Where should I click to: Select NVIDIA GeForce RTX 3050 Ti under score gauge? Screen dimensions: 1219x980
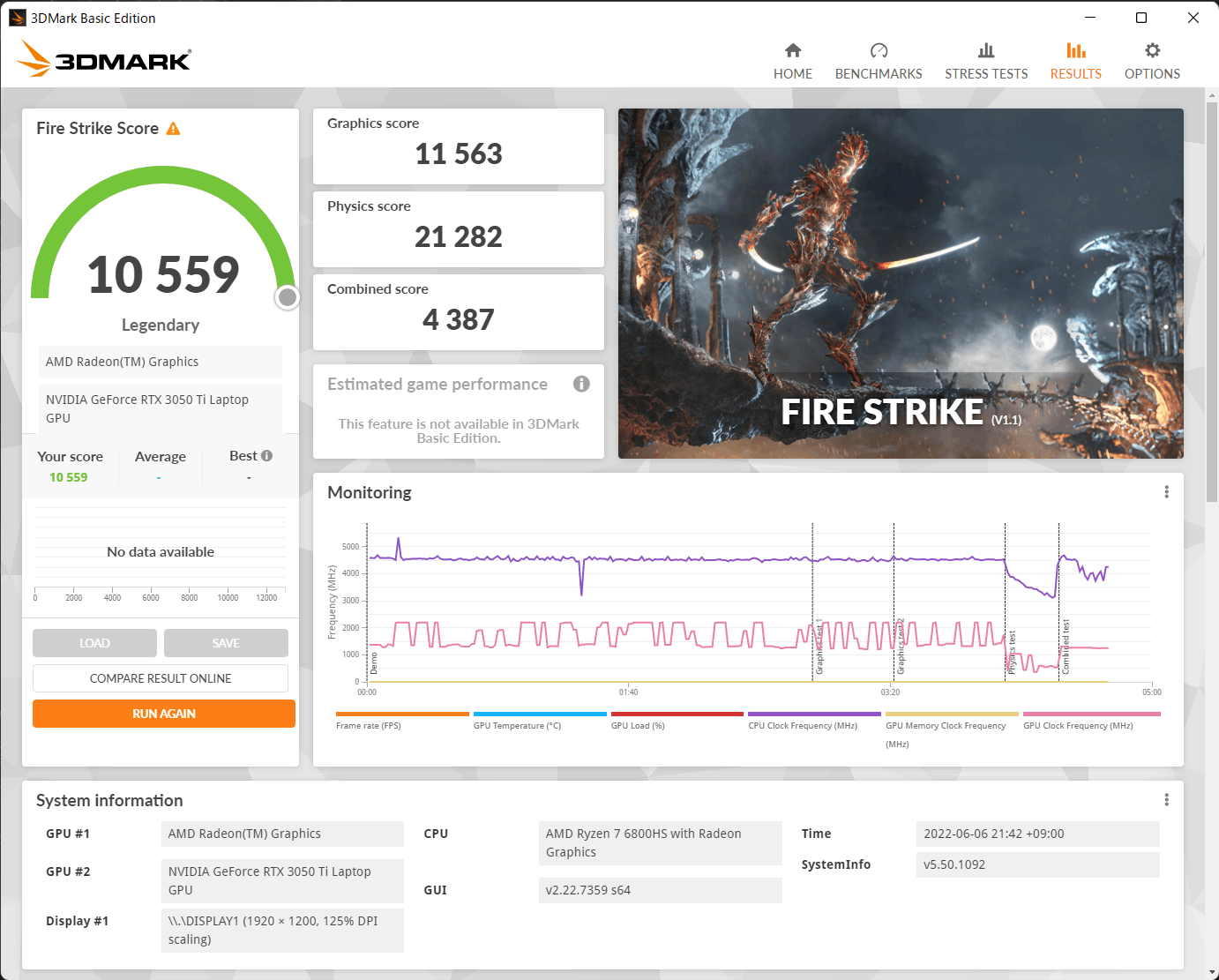pos(161,408)
